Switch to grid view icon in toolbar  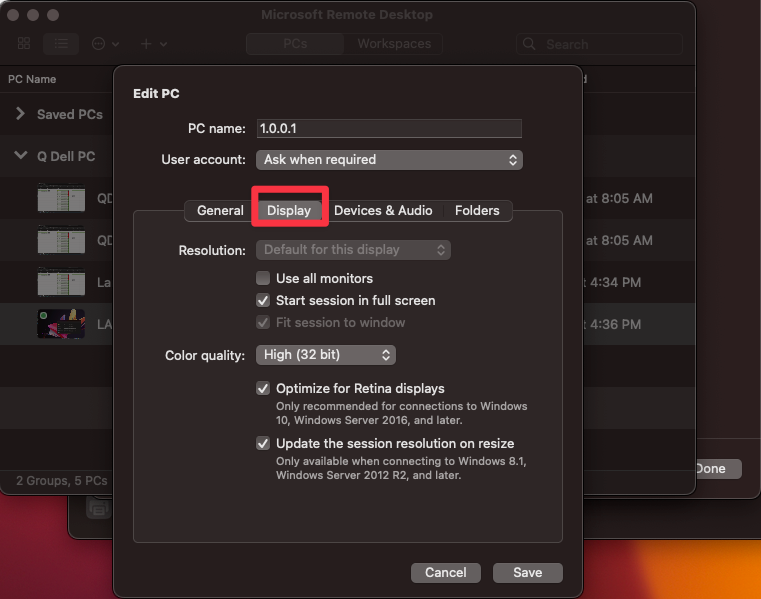point(24,44)
